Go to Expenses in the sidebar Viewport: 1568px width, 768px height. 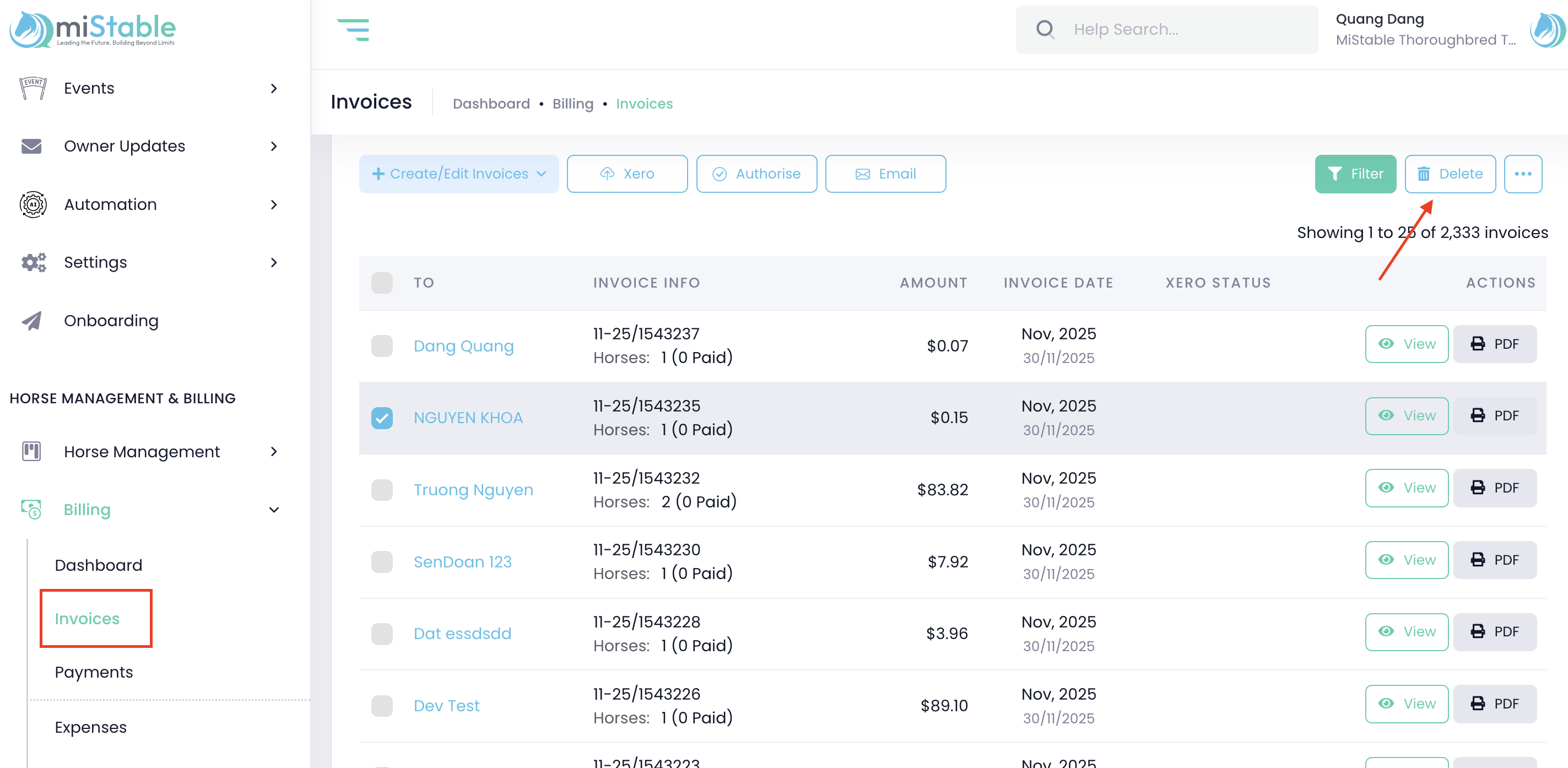[x=91, y=727]
